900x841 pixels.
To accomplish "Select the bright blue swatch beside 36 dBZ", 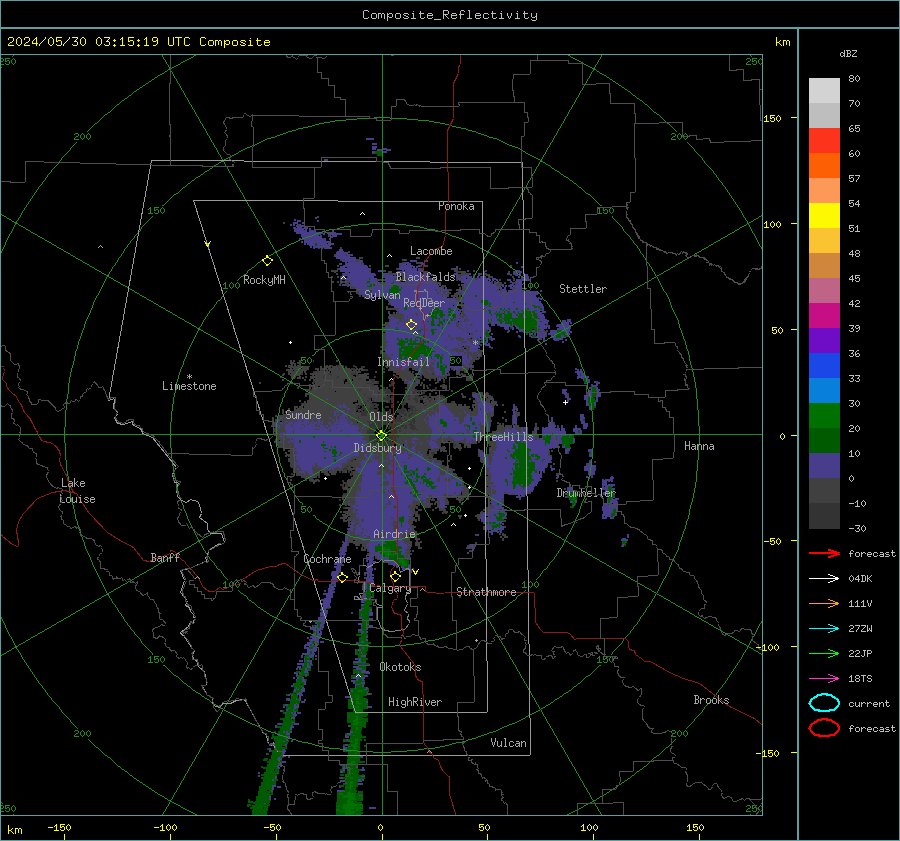I will [824, 365].
